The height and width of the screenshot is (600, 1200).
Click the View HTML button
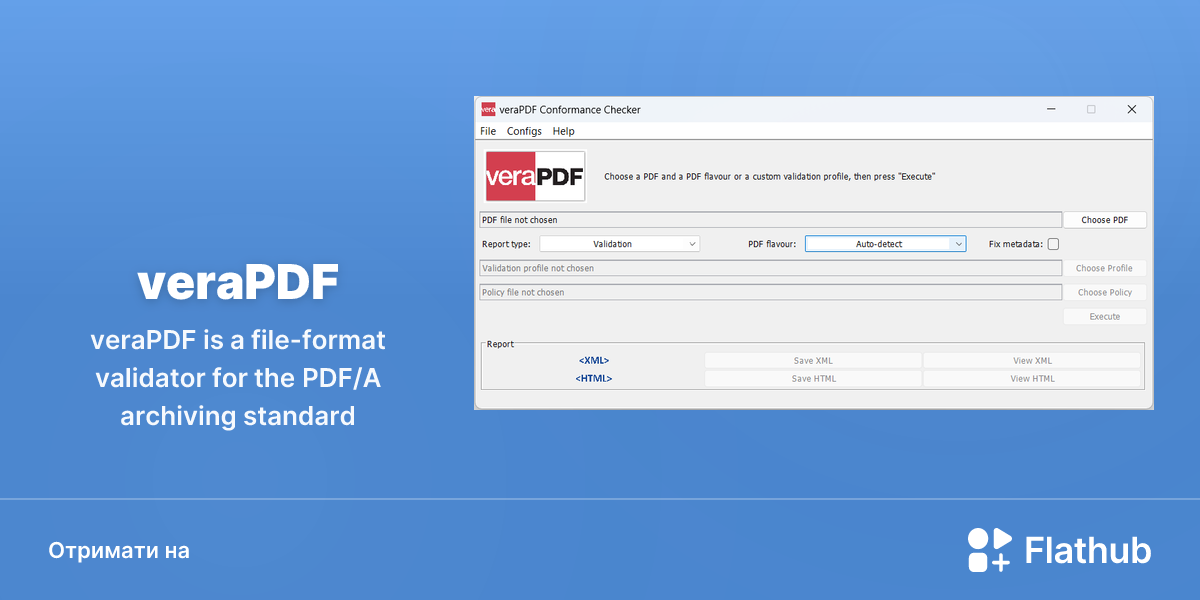tap(1032, 379)
